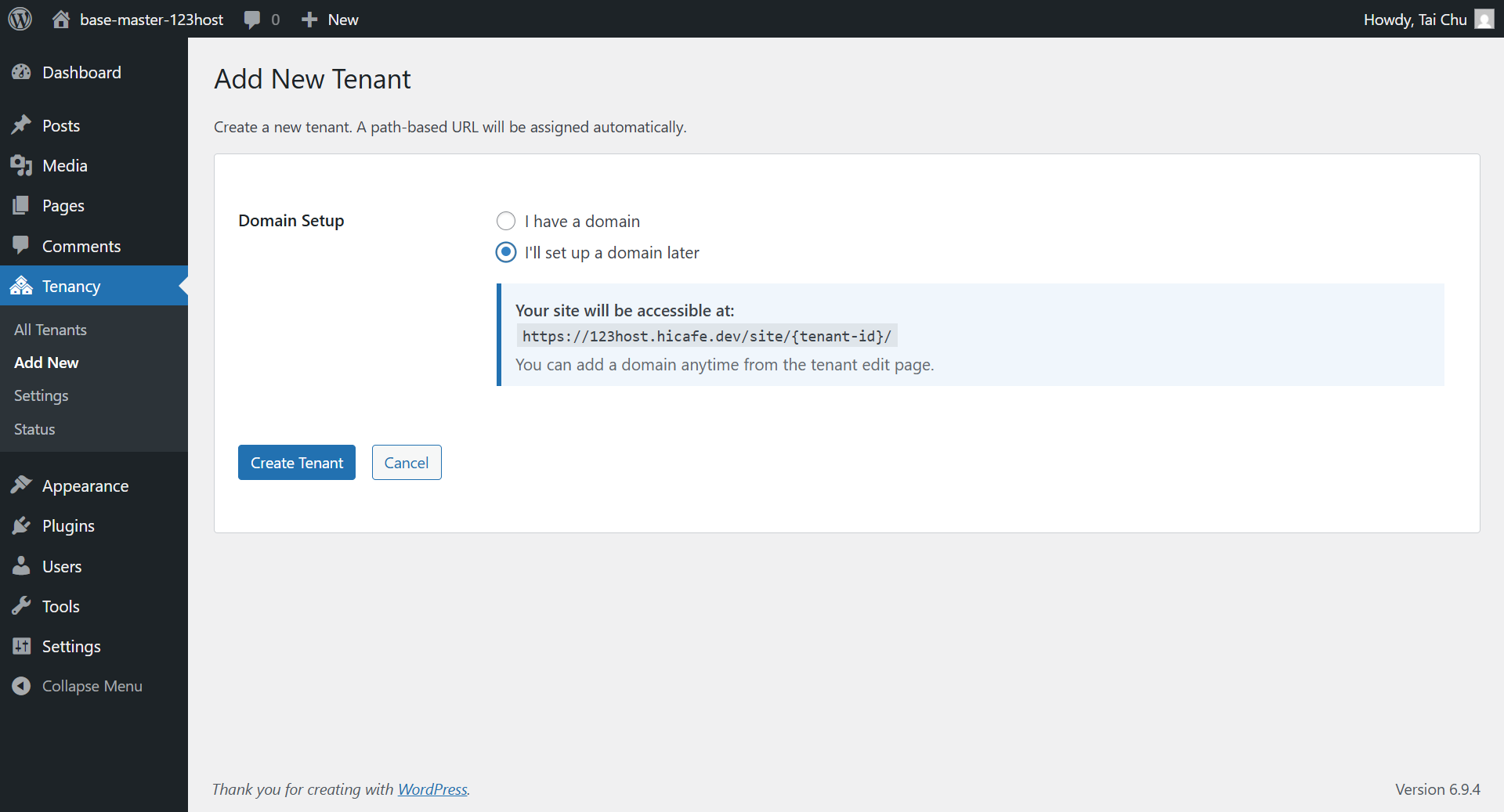
Task: Click the Tai Chu profile avatar
Action: click(1484, 18)
